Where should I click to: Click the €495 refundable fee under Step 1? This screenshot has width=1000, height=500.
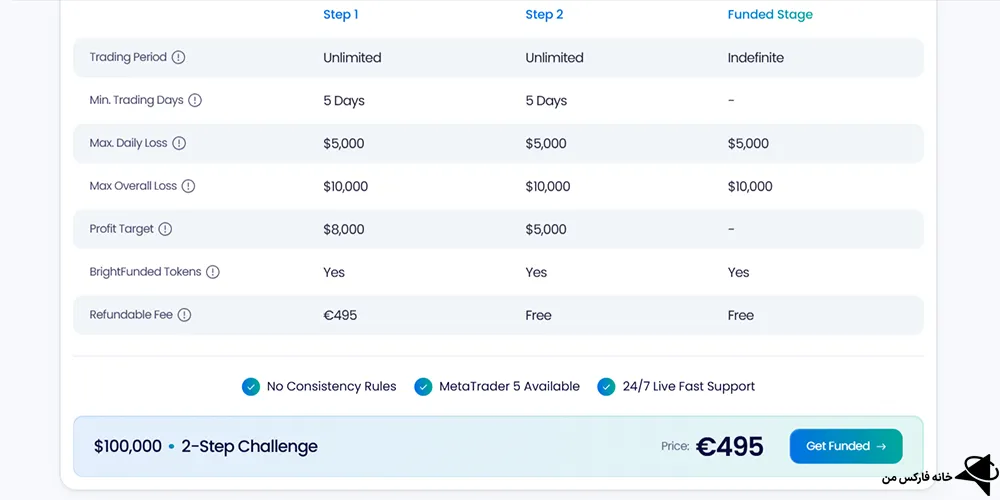(x=340, y=315)
